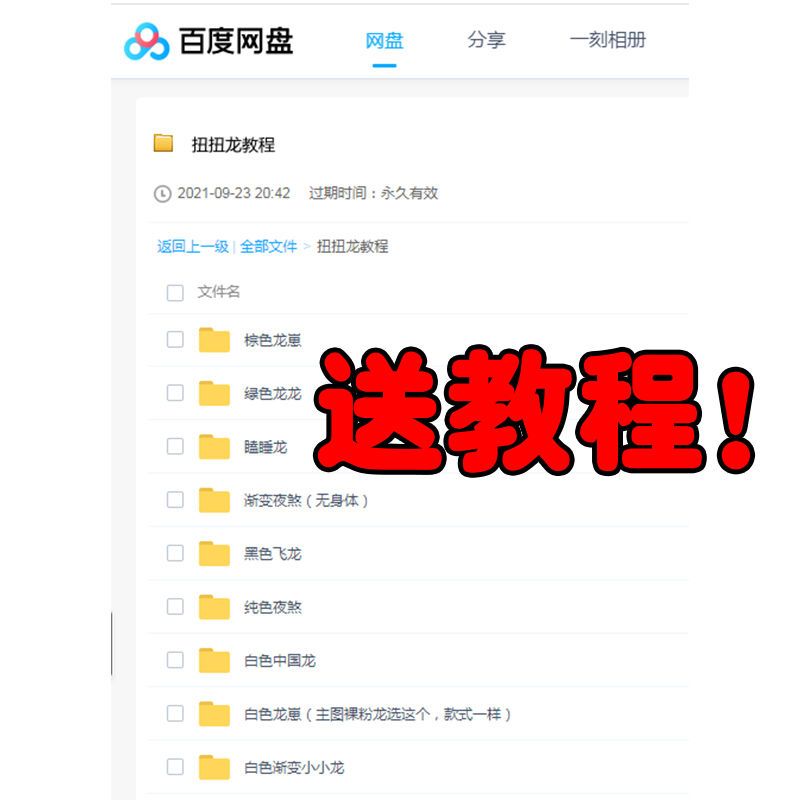Switch to the 网盘 tab
The width and height of the screenshot is (800, 800).
(384, 41)
